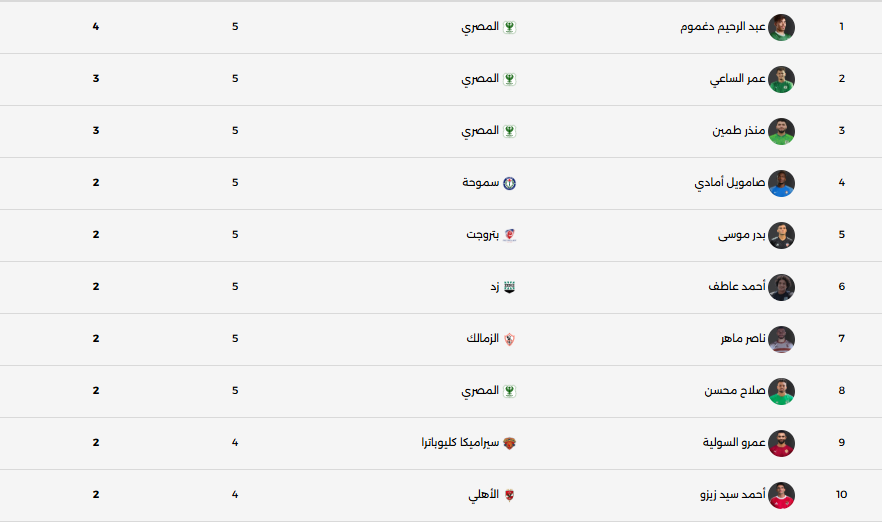Screen dimensions: 882x522
Task: Open أحمد سيد زيزو's profile picture
Action: [x=782, y=495]
